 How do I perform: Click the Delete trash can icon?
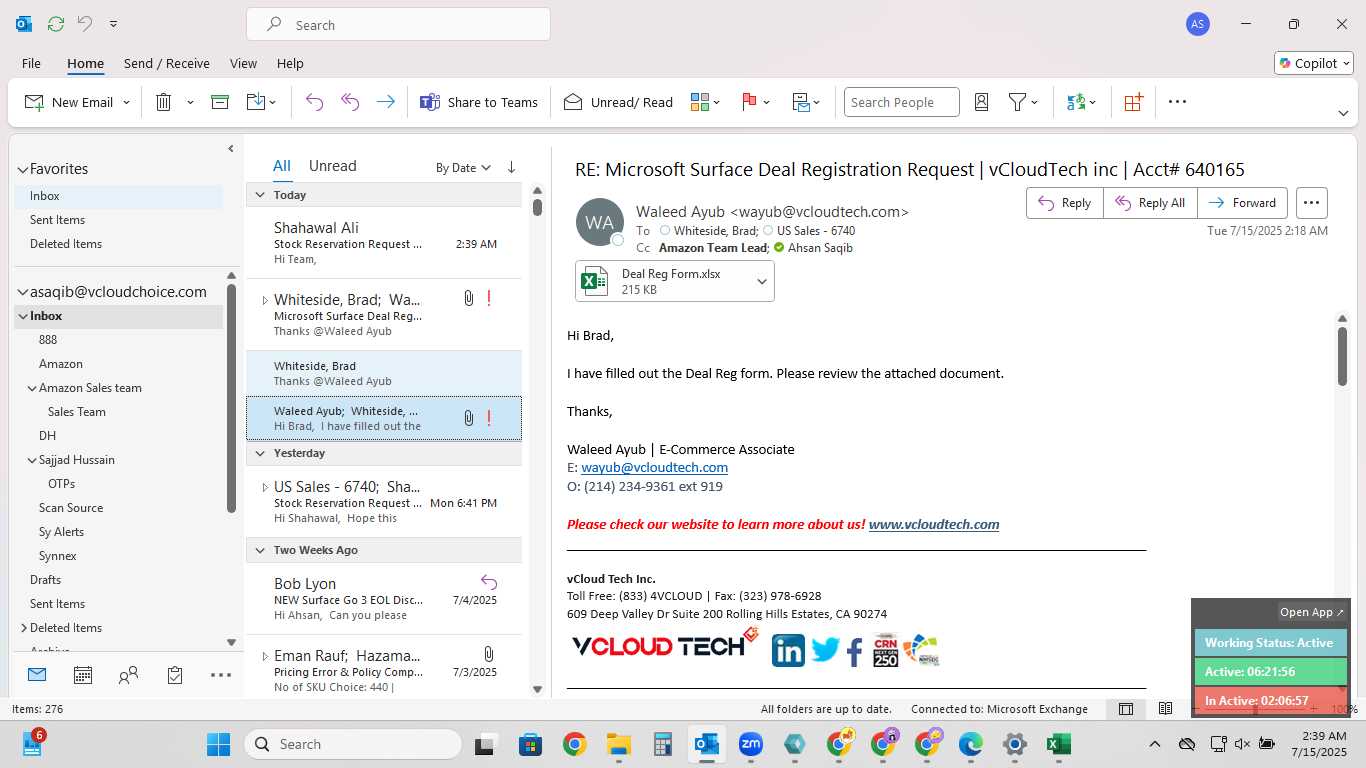point(164,102)
